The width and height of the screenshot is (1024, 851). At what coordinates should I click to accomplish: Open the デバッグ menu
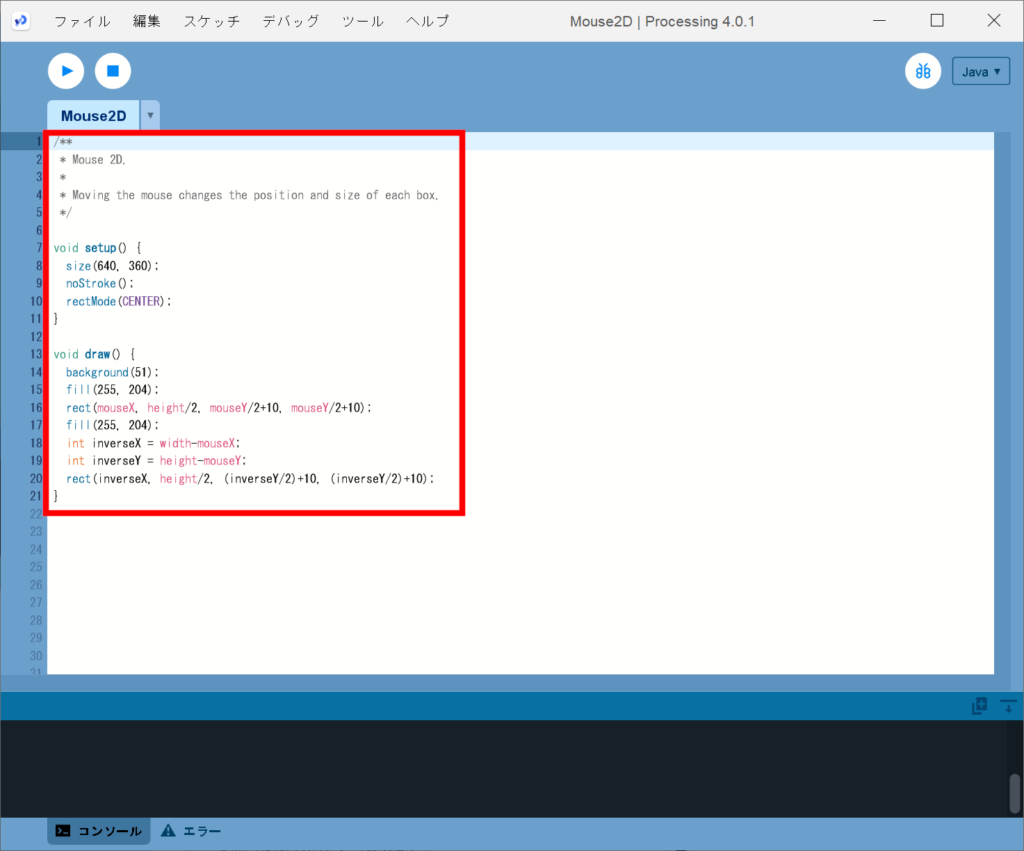291,22
